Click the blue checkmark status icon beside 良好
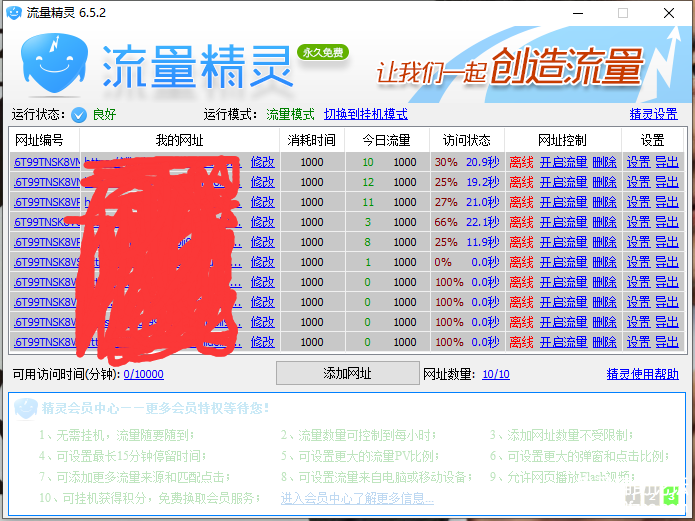The image size is (695, 521). 79,115
